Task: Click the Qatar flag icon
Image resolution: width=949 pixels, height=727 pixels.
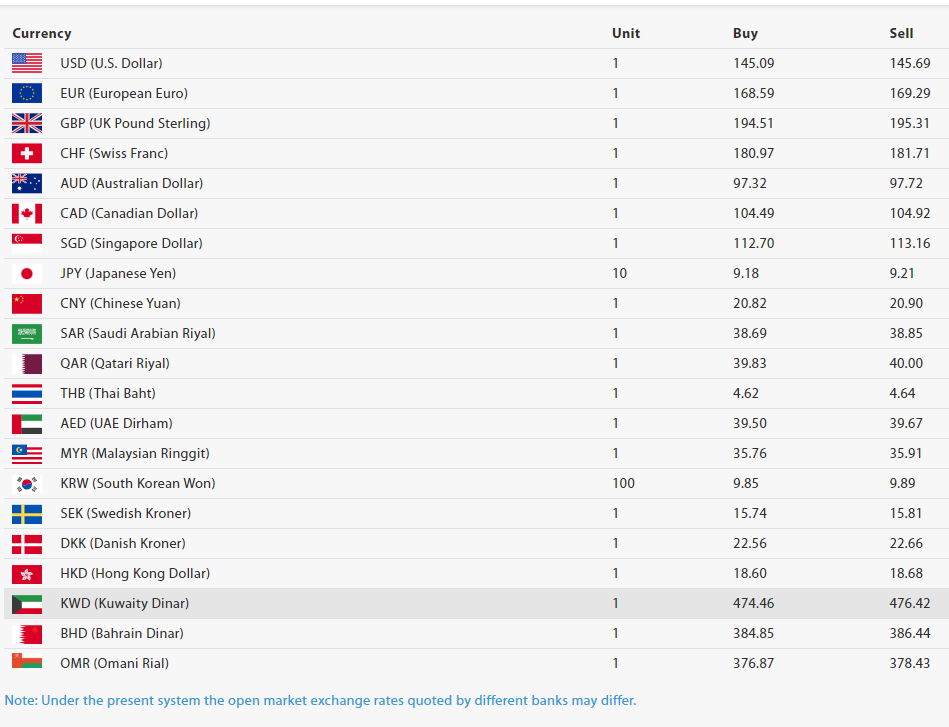Action: click(x=27, y=363)
